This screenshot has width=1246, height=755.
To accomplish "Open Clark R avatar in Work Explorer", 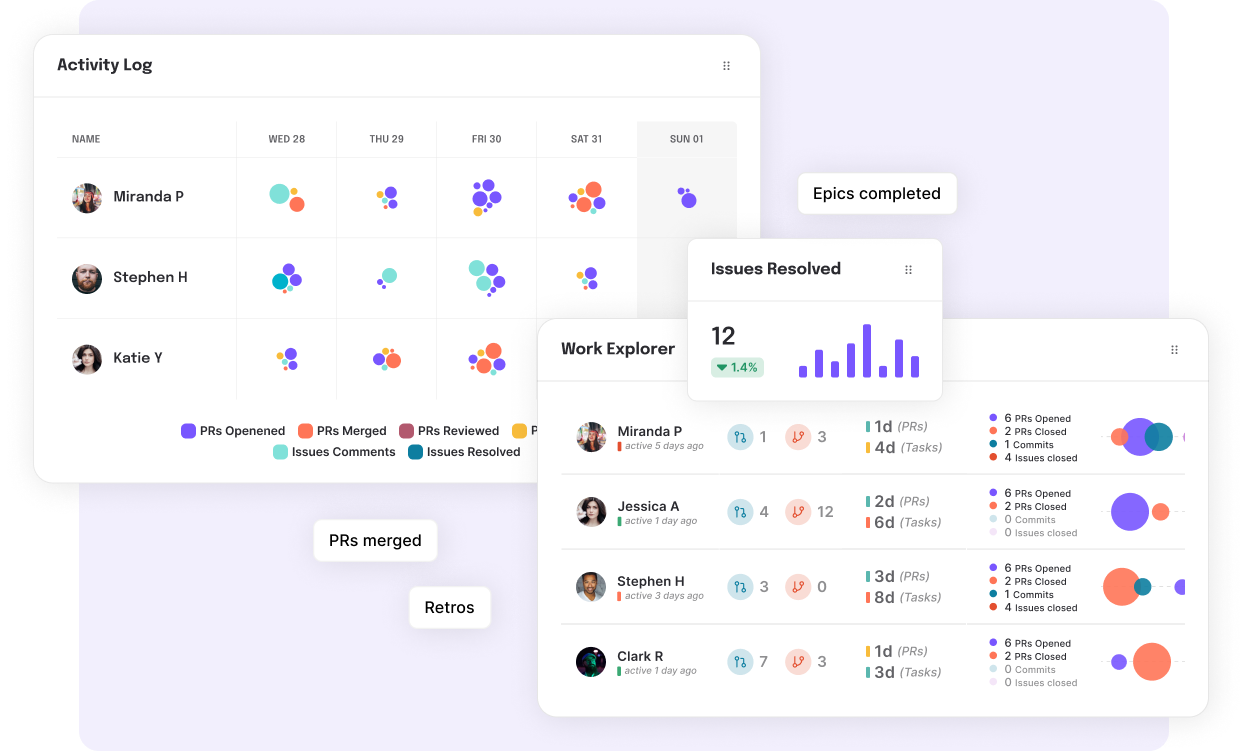I will [x=591, y=662].
